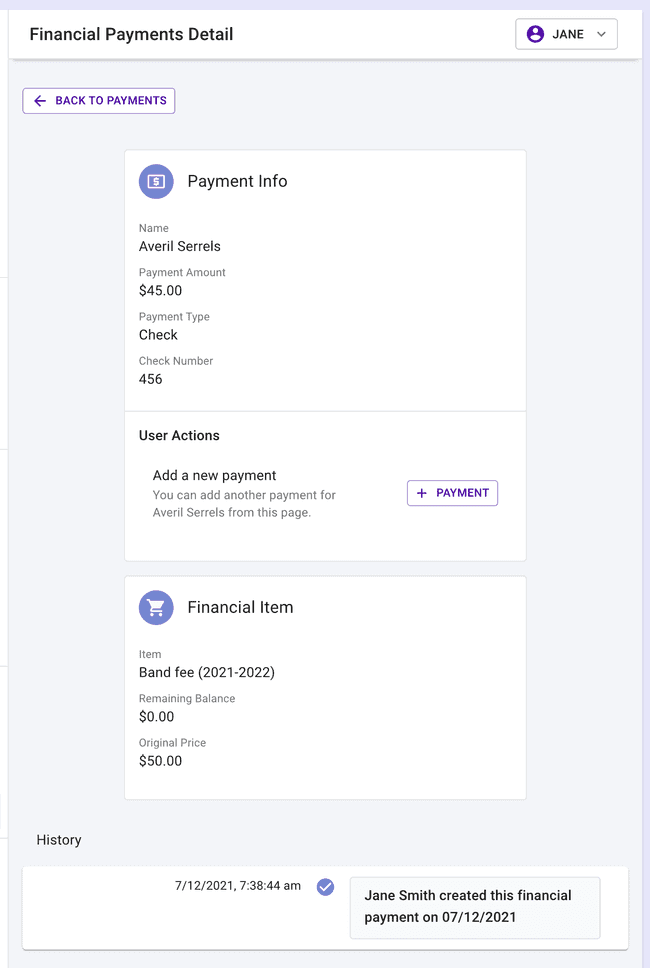The height and width of the screenshot is (968, 650).
Task: Click the Financial Item shopping cart icon
Action: coord(156,607)
